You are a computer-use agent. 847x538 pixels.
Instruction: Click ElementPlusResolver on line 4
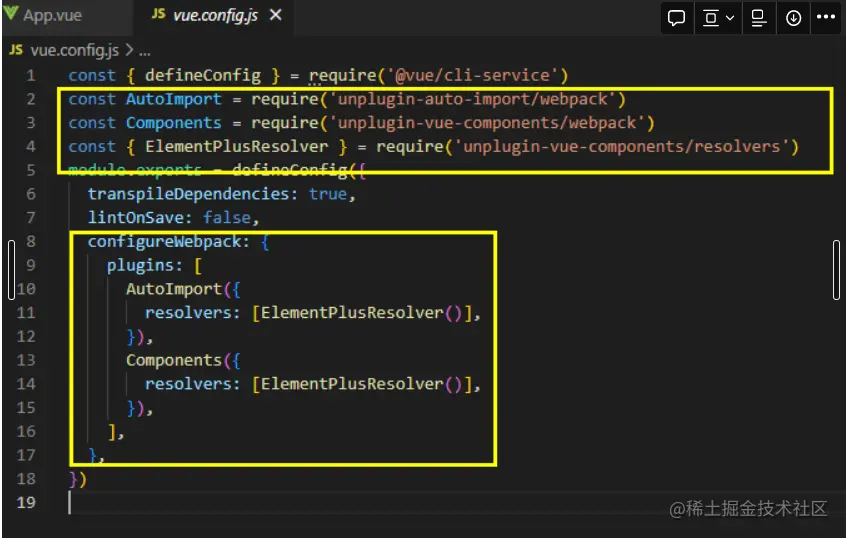237,146
